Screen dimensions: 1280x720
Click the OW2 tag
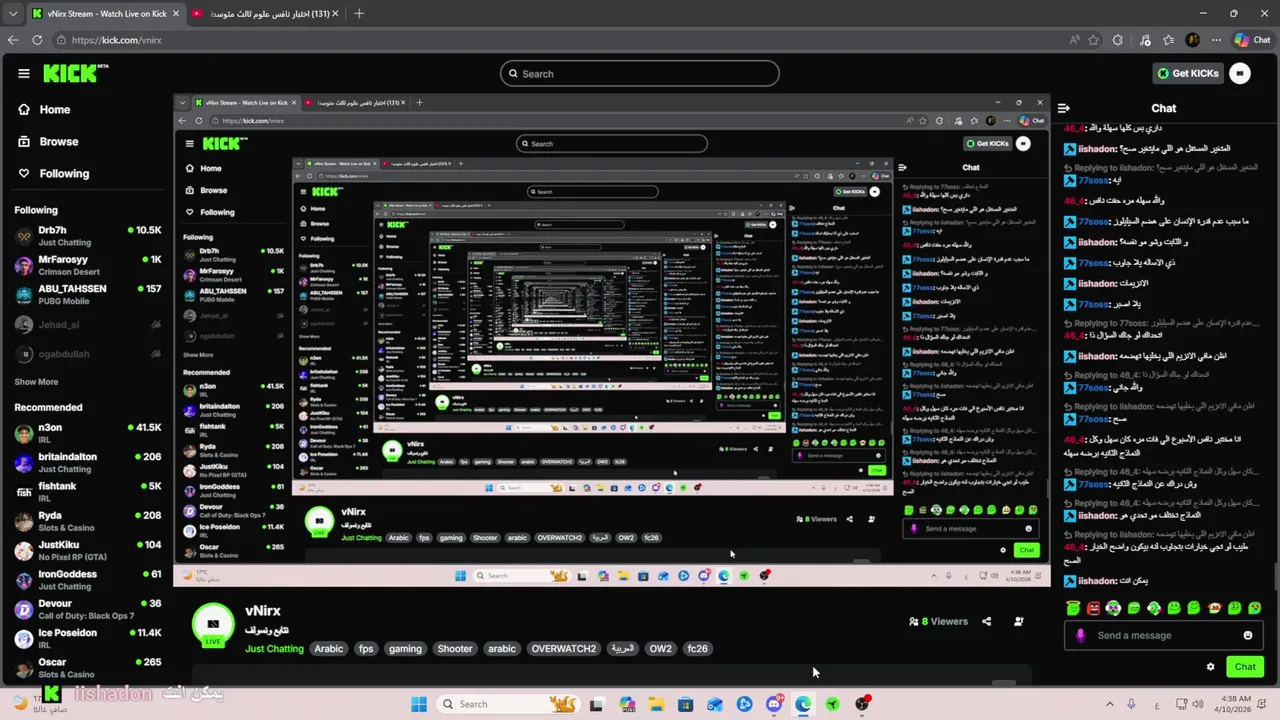pyautogui.click(x=661, y=649)
